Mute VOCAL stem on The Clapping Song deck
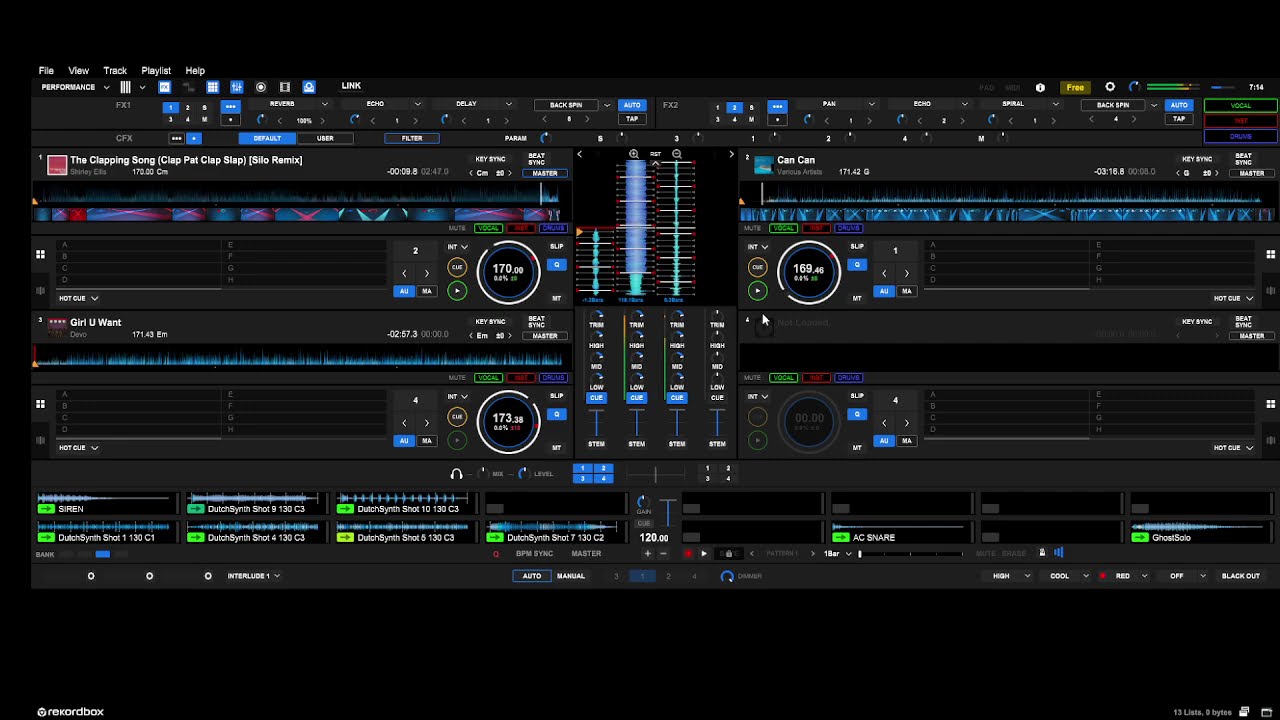Image resolution: width=1280 pixels, height=720 pixels. pos(488,228)
